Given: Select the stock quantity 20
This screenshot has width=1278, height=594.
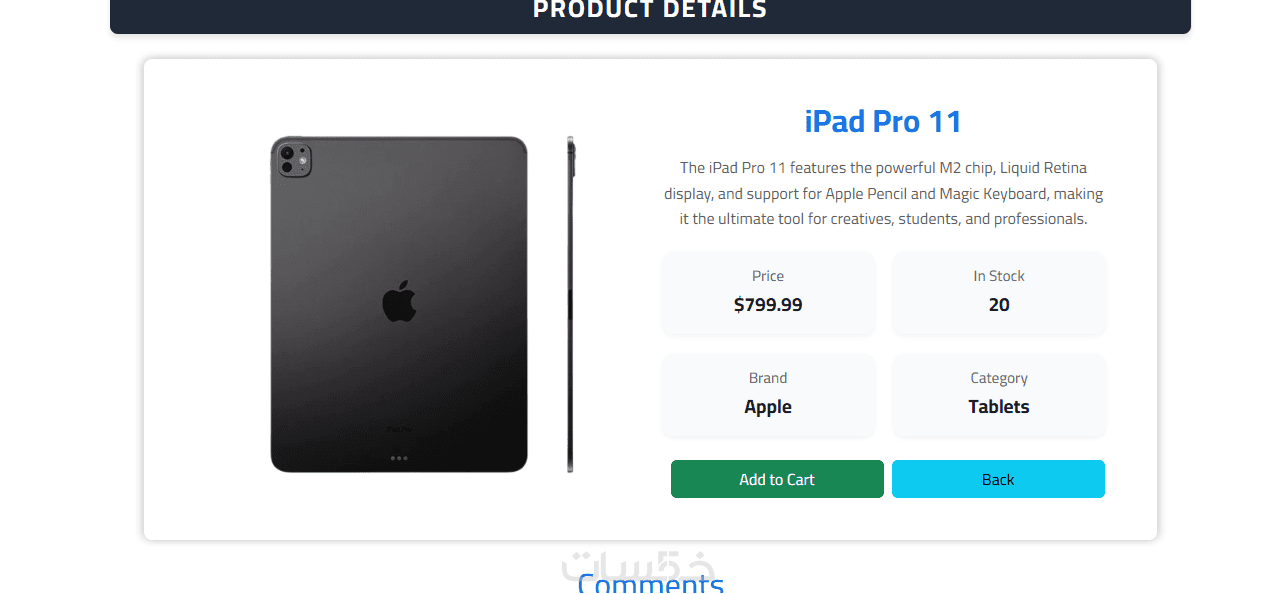Looking at the screenshot, I should 999,305.
